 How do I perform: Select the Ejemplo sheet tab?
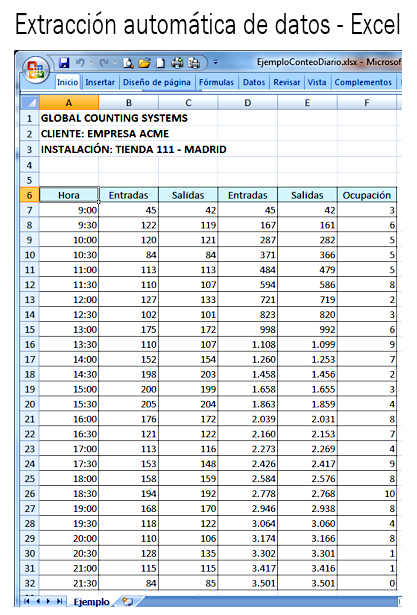point(91,602)
